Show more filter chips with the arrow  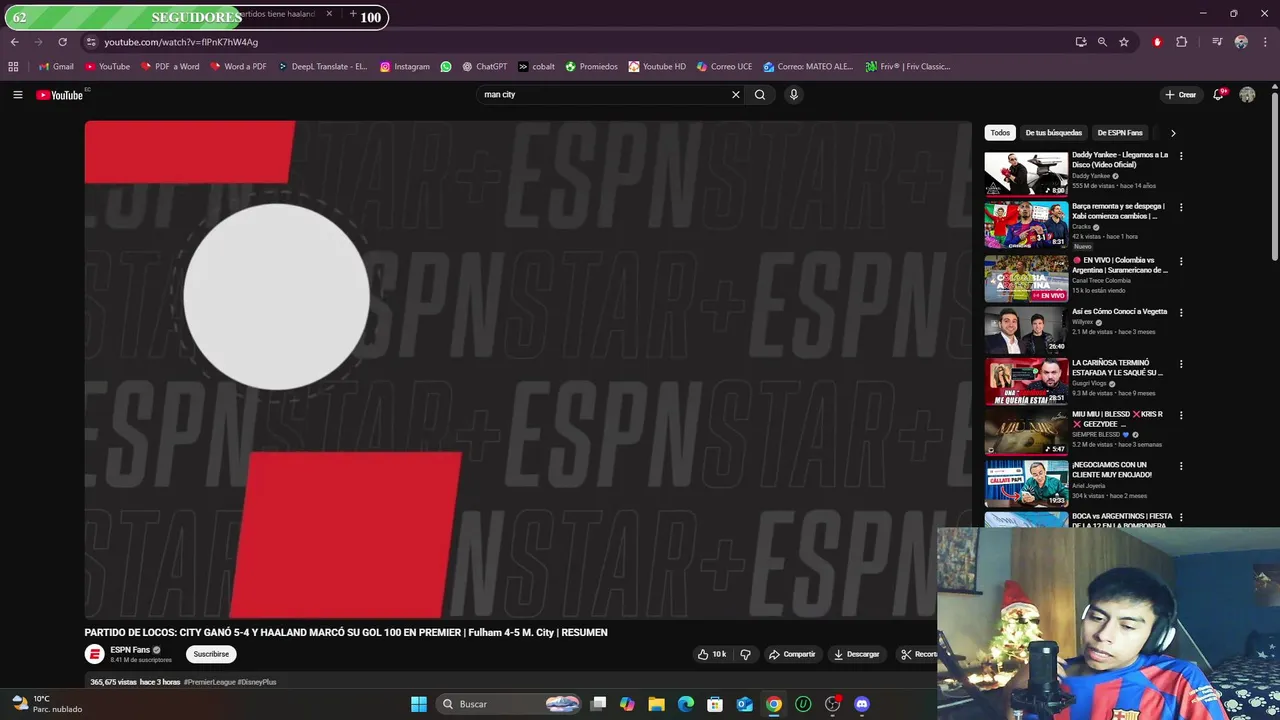(x=1173, y=133)
